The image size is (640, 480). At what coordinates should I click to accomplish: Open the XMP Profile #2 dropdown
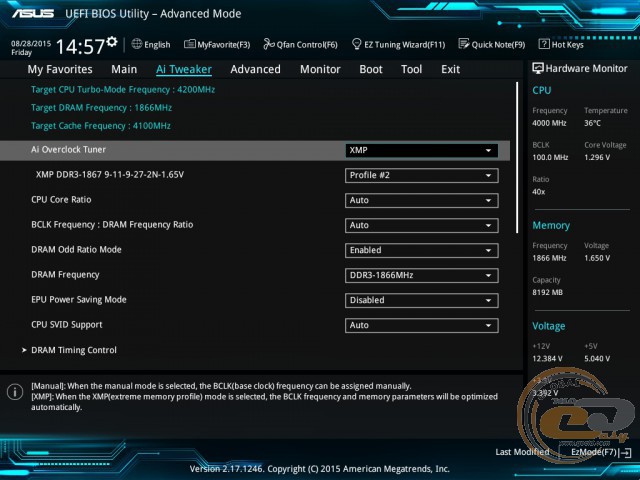pyautogui.click(x=422, y=175)
